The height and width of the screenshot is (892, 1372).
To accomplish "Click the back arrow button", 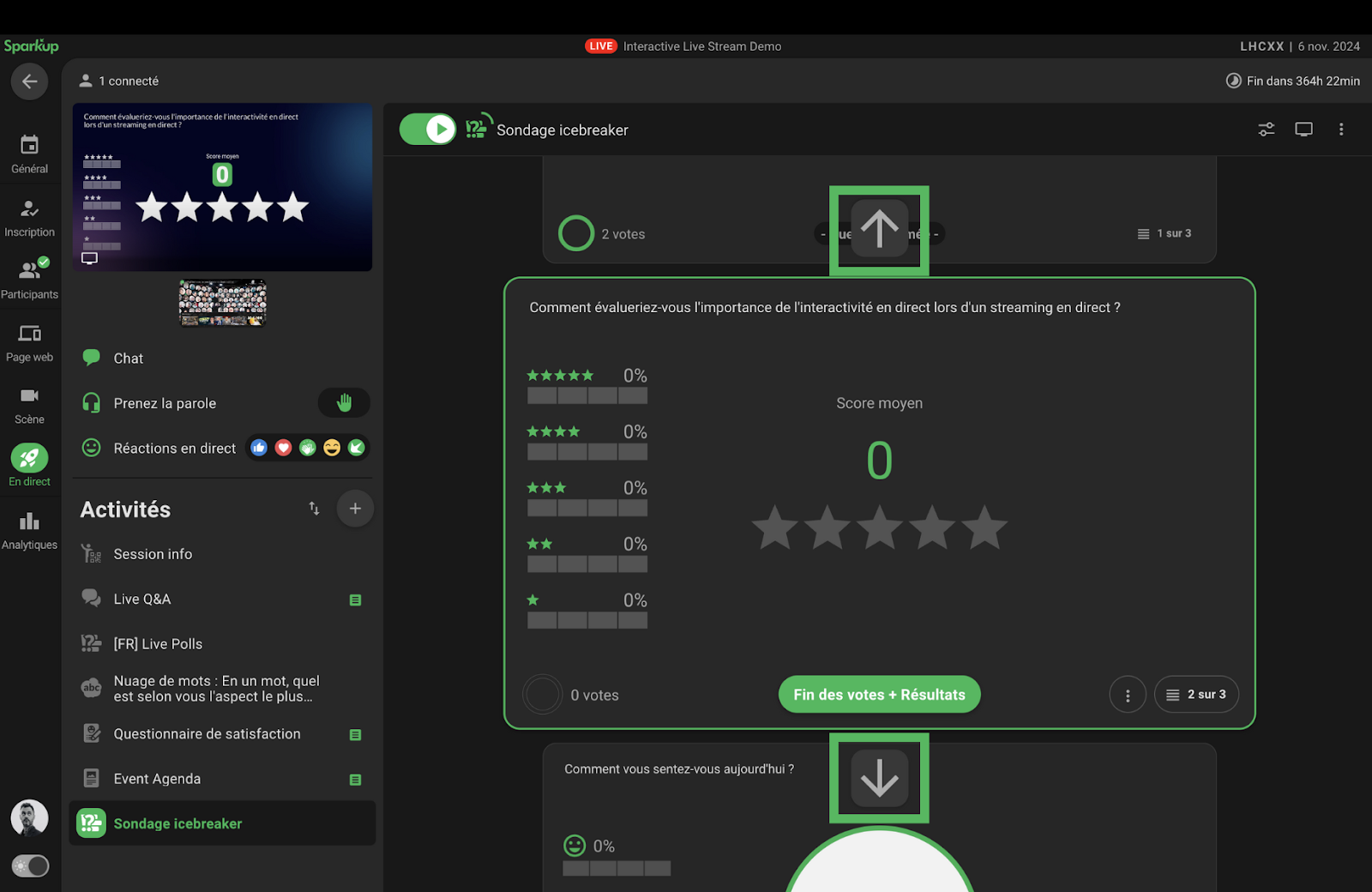I will [x=29, y=81].
